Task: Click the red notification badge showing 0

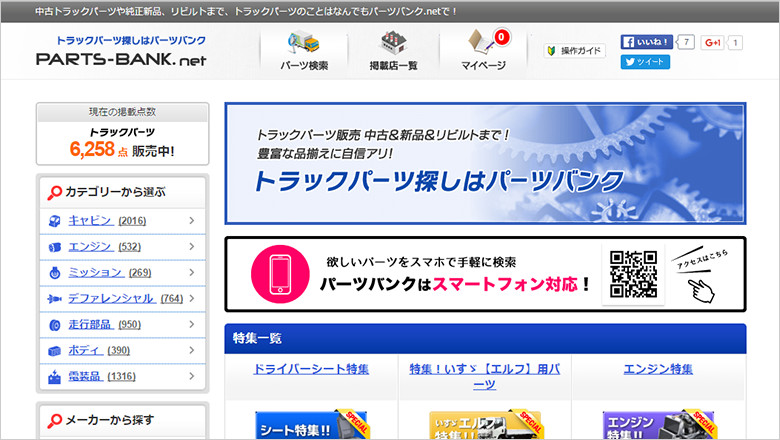Action: coord(501,37)
